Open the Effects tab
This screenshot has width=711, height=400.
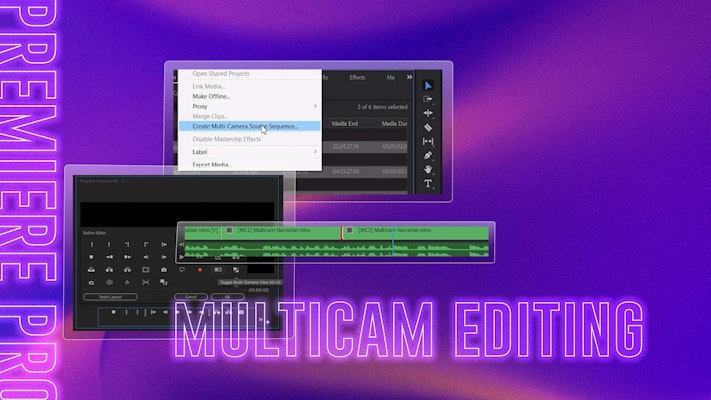click(357, 76)
